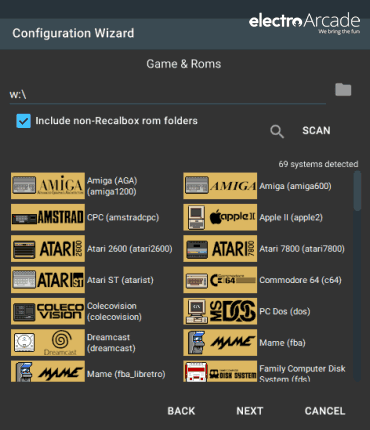
Task: Select the Famicom Disk System logo
Action: click(220, 371)
